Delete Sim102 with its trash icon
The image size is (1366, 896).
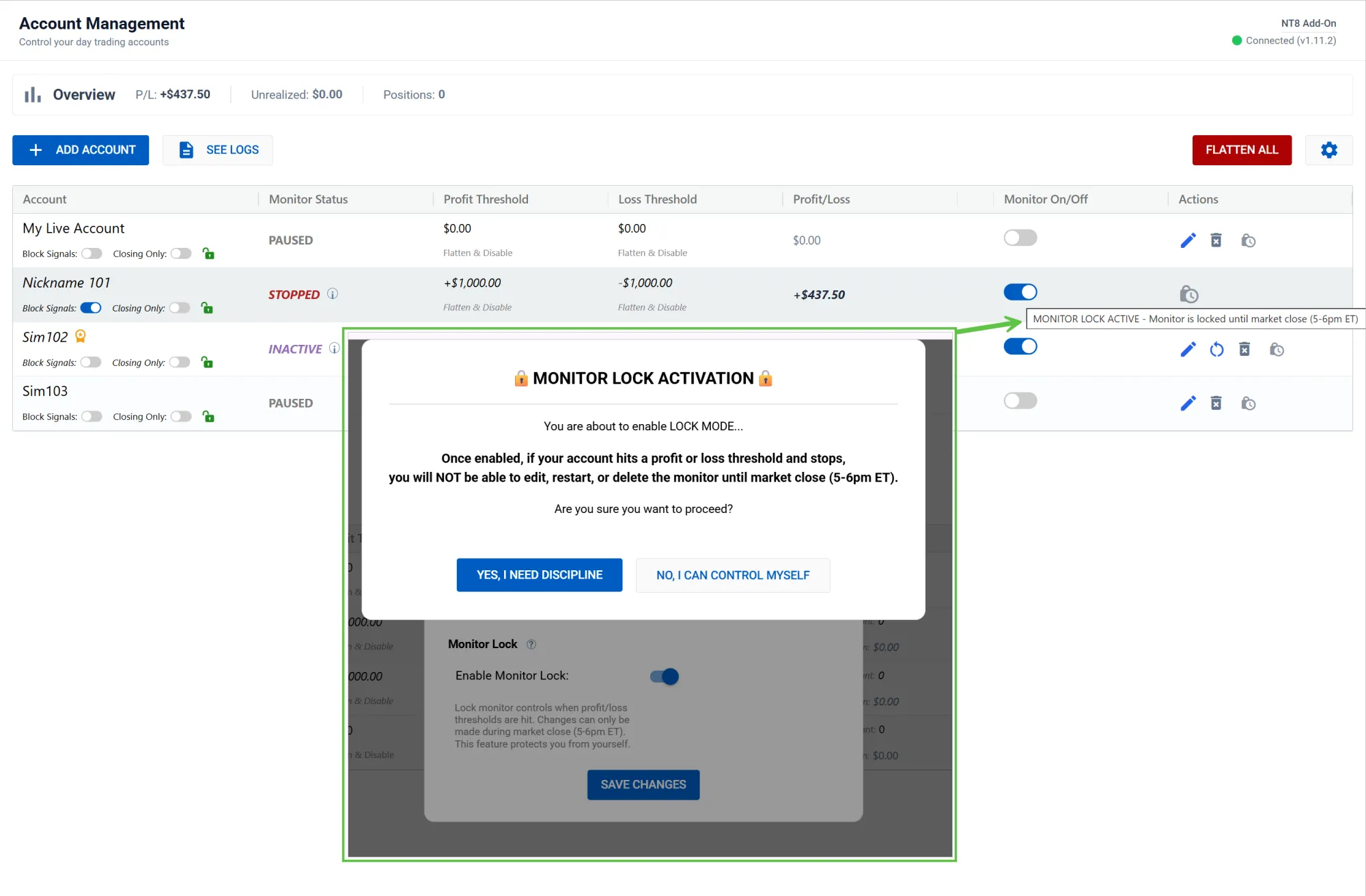(x=1244, y=350)
